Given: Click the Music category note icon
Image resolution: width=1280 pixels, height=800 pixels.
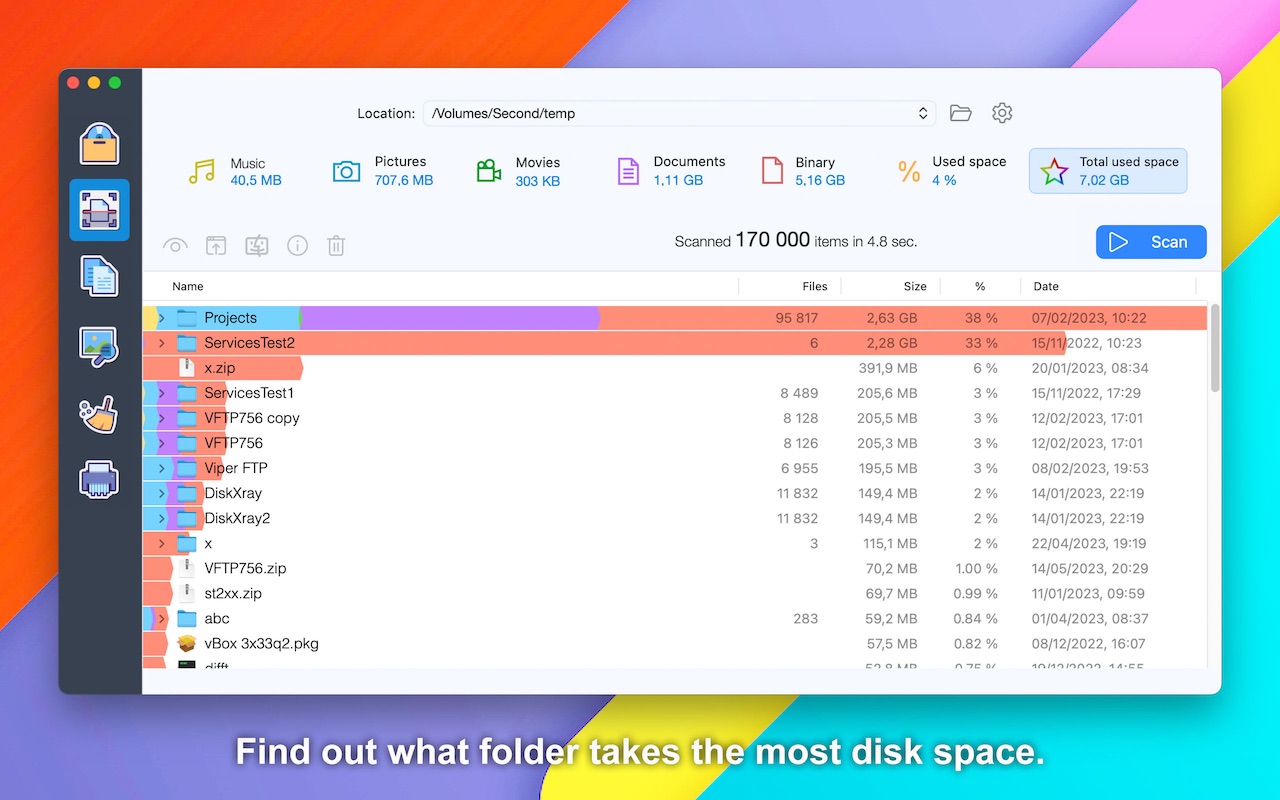Looking at the screenshot, I should click(x=202, y=172).
